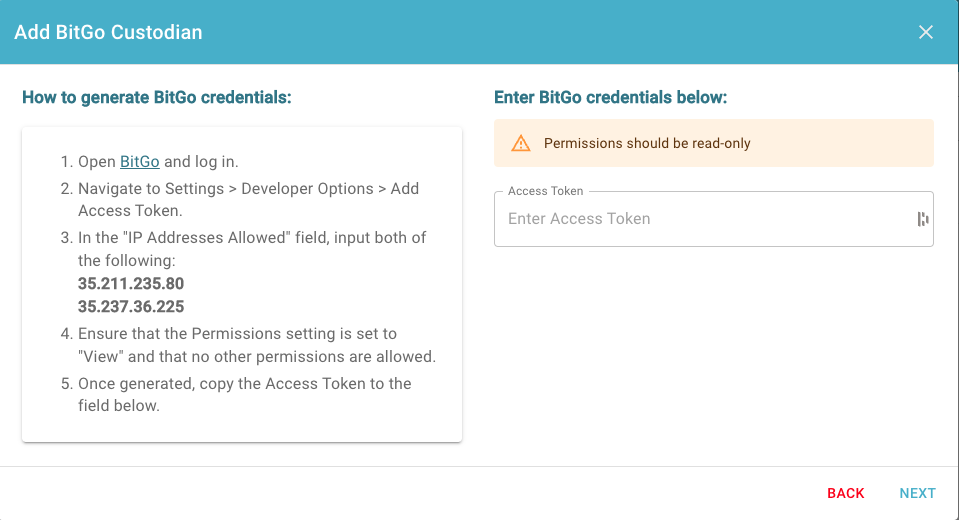The width and height of the screenshot is (959, 520).
Task: Click the password manager icon in Access Token field
Action: coord(923,219)
